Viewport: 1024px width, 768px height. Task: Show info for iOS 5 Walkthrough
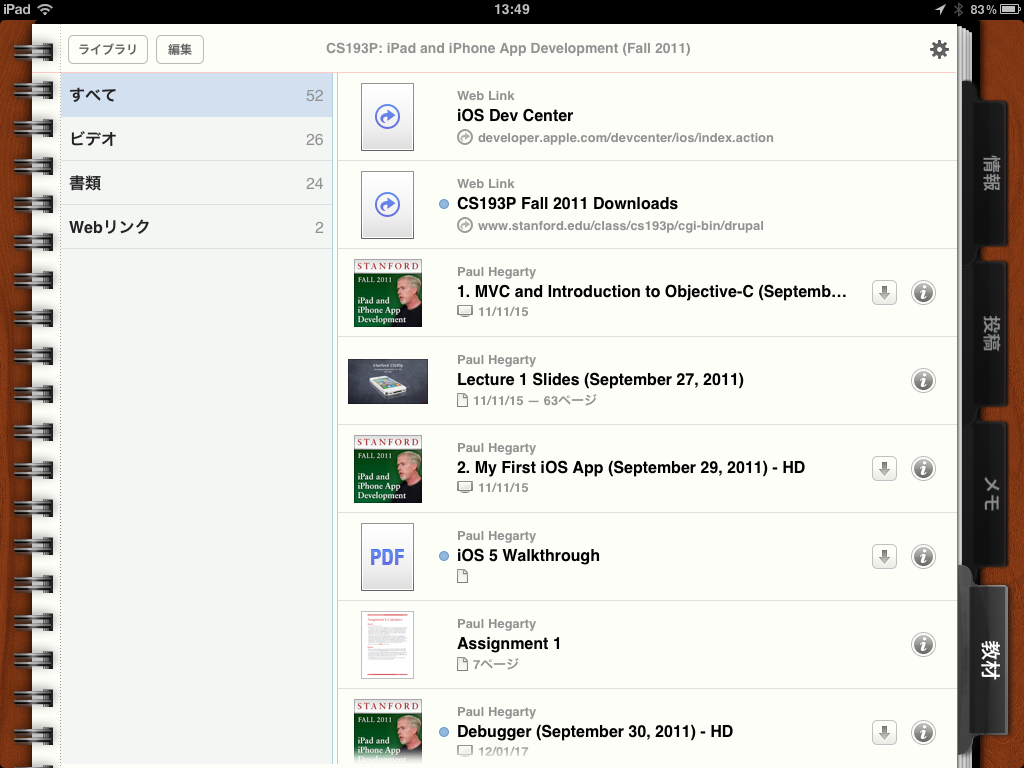[x=923, y=556]
